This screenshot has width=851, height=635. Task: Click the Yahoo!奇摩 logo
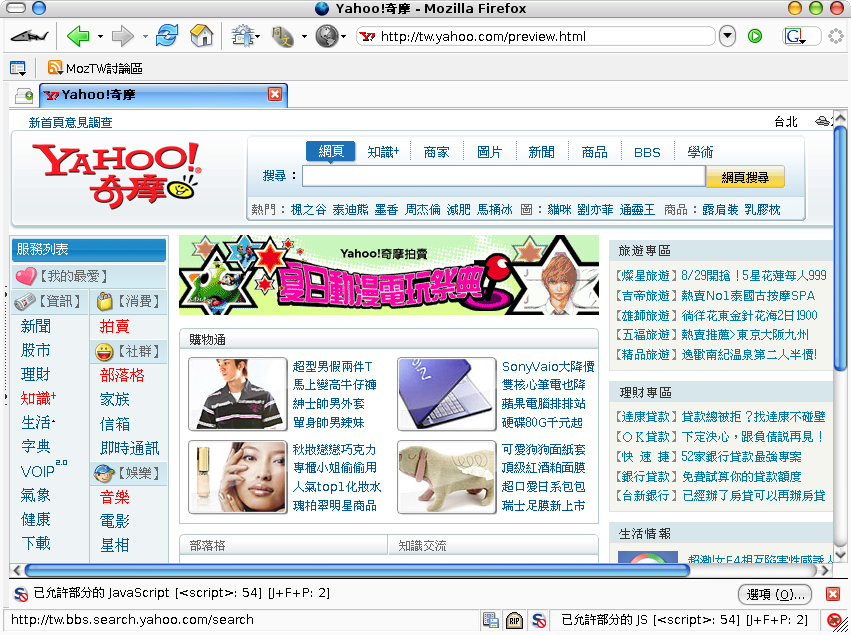point(117,175)
